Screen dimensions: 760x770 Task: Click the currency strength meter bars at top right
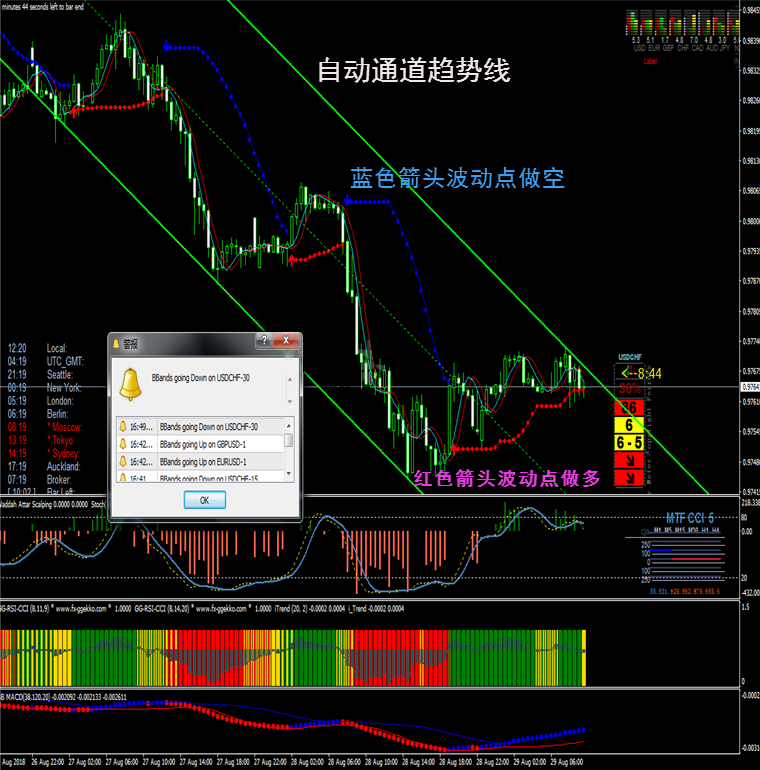tap(682, 23)
